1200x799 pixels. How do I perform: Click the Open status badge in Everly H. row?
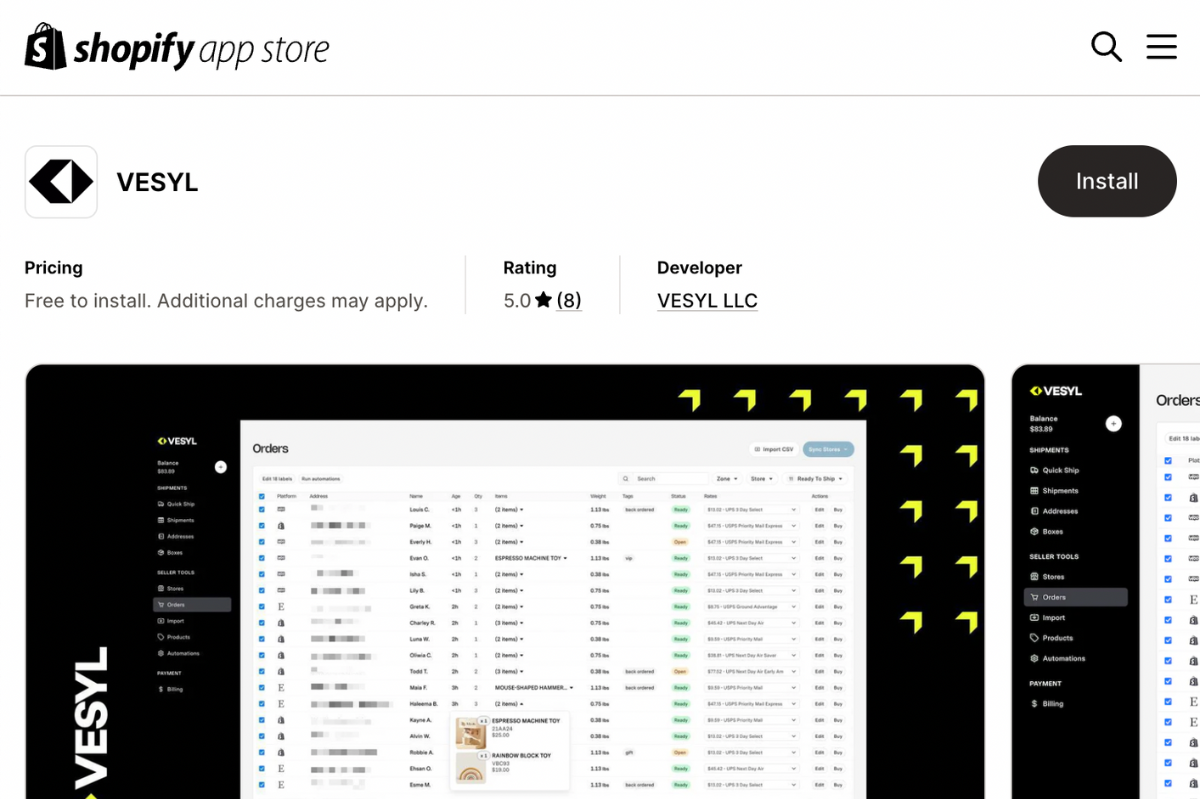(x=681, y=542)
